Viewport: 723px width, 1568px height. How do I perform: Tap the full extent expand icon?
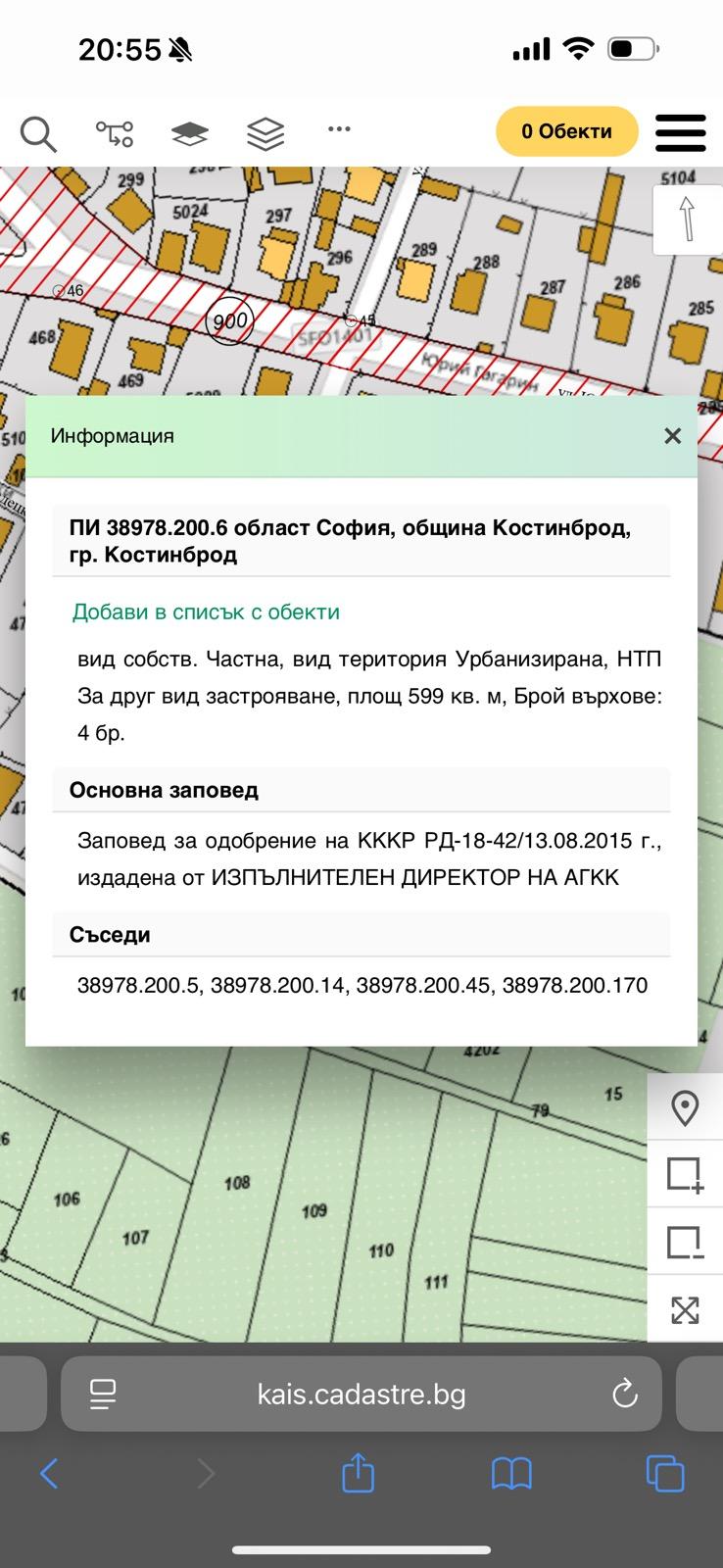(685, 1309)
